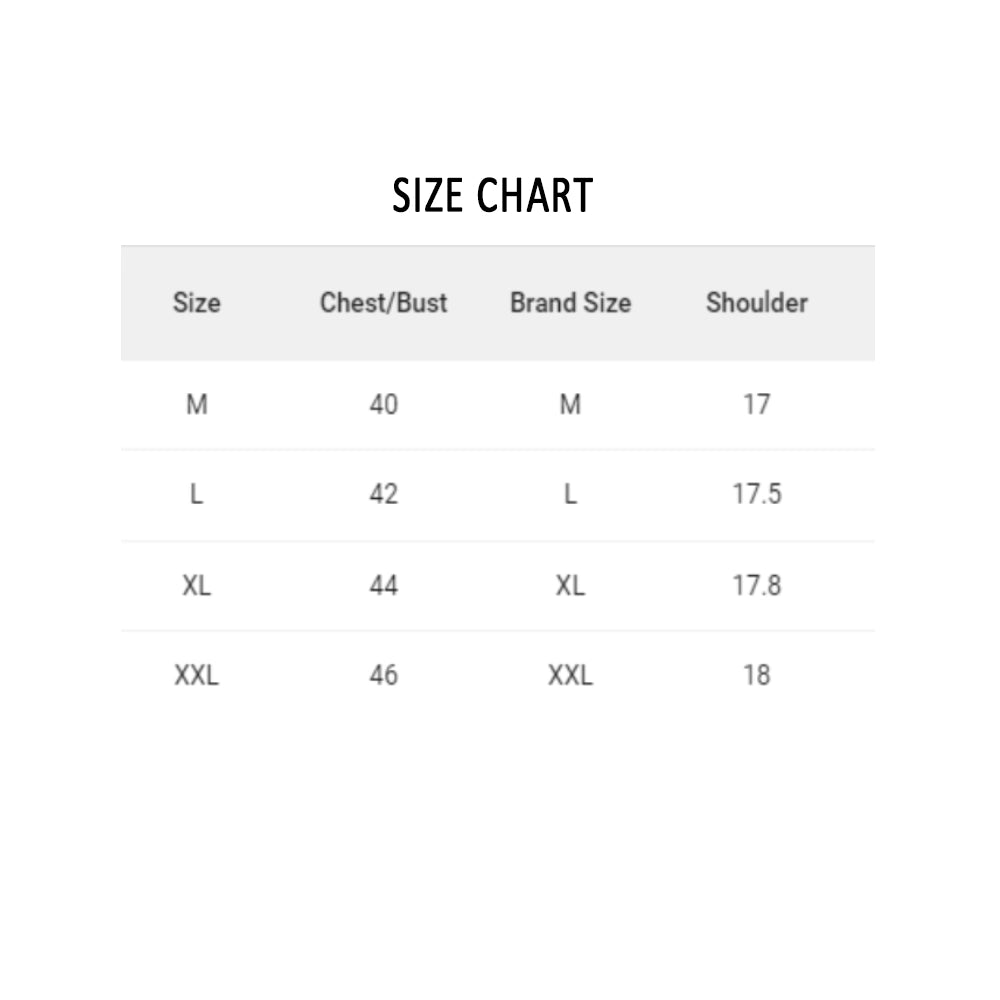Select XXL in the Size column

tap(197, 676)
